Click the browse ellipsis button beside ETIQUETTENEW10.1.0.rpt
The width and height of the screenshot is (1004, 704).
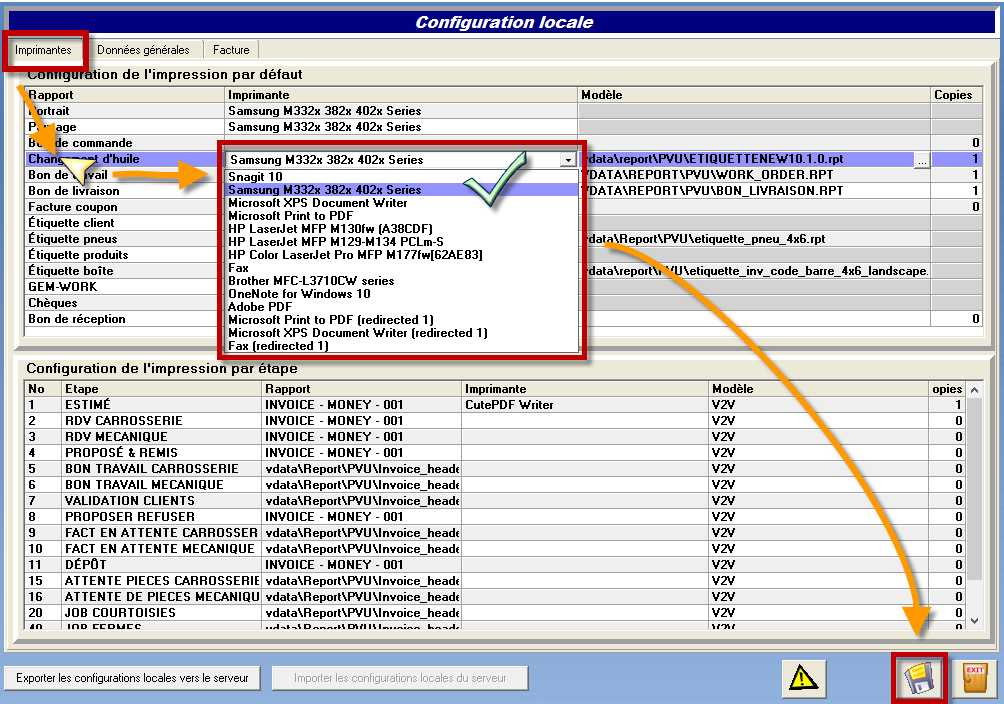click(921, 160)
